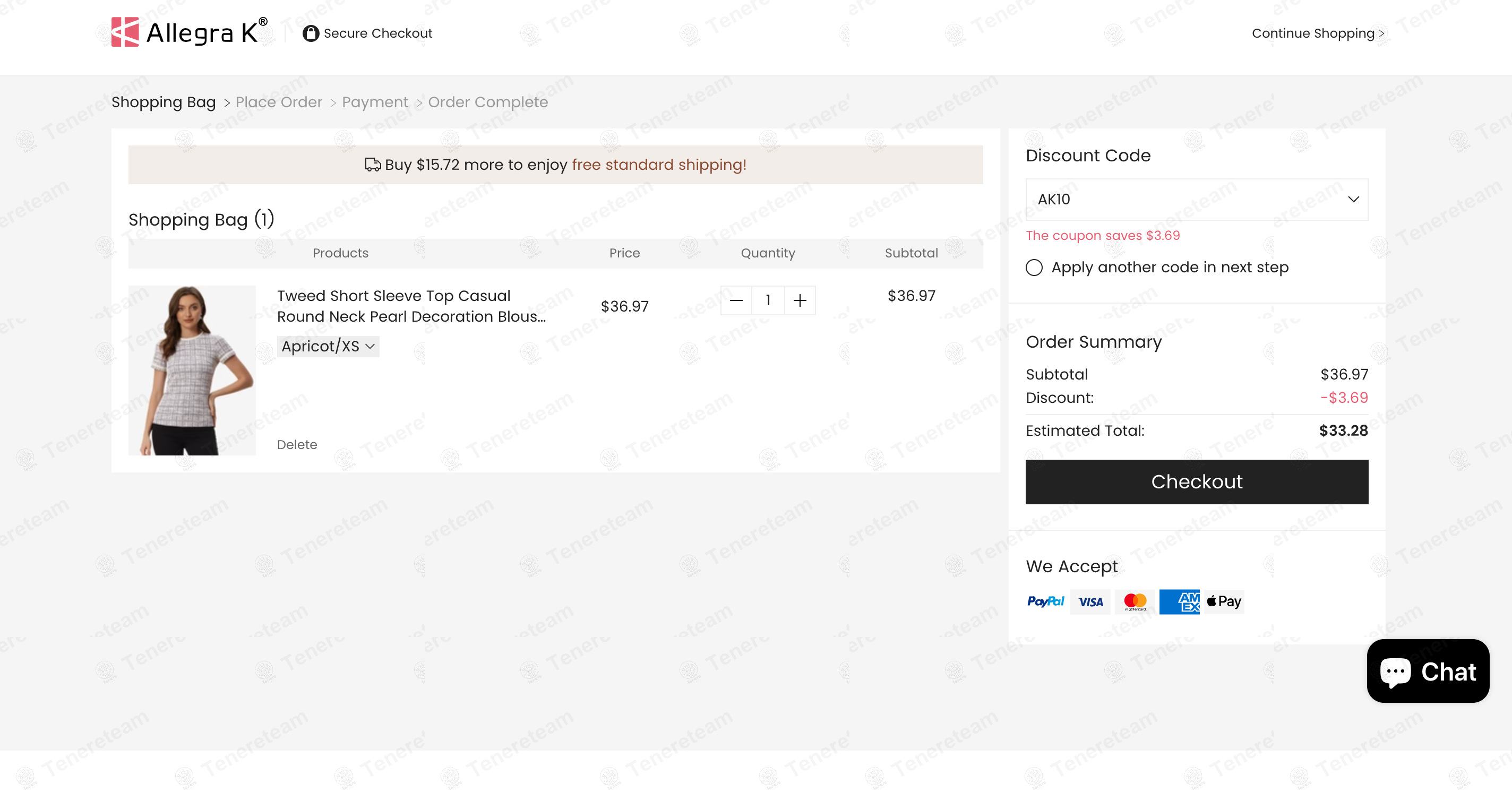Click the Allegra K logo

coord(189,32)
